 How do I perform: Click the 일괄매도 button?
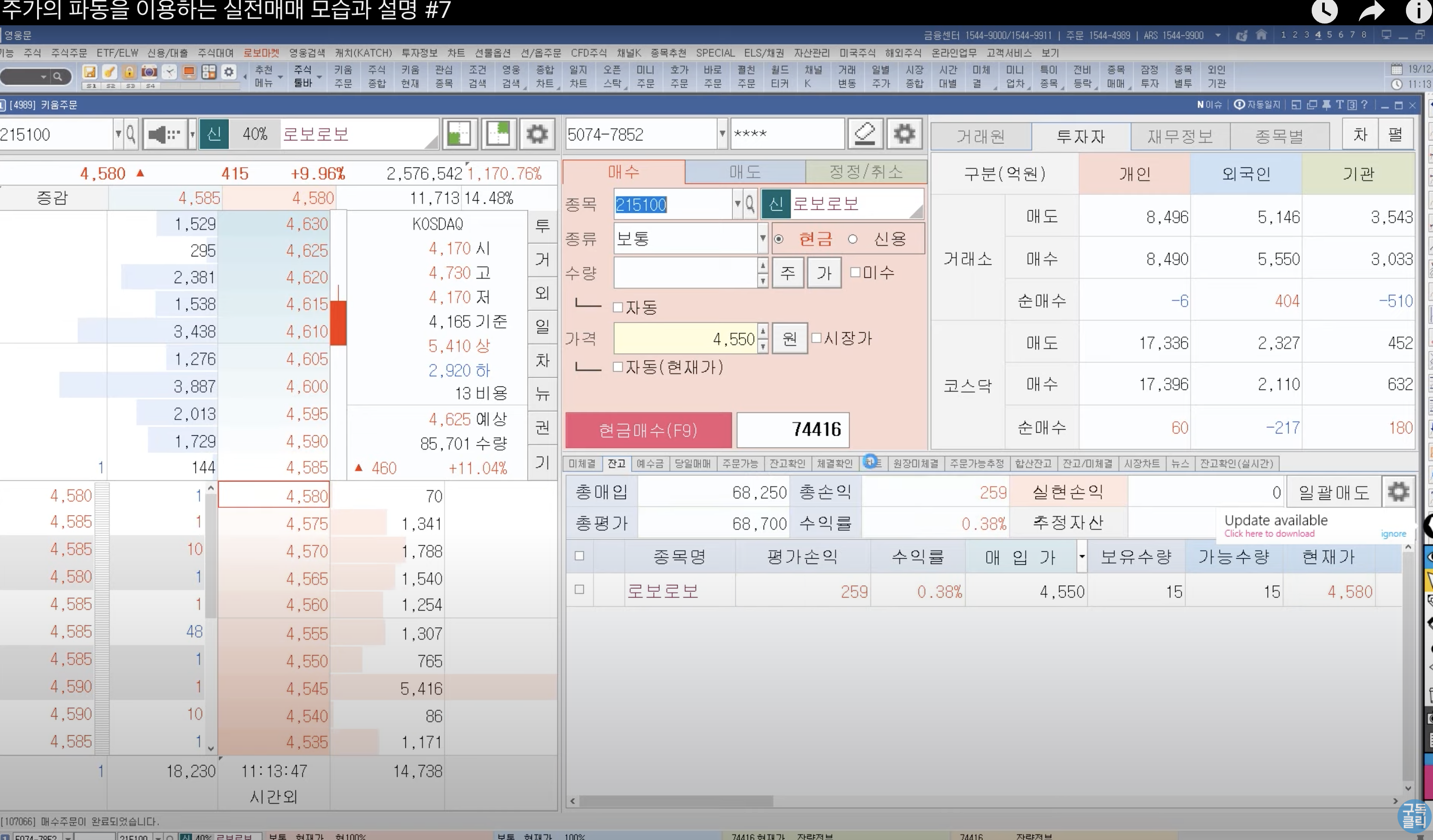[1334, 492]
